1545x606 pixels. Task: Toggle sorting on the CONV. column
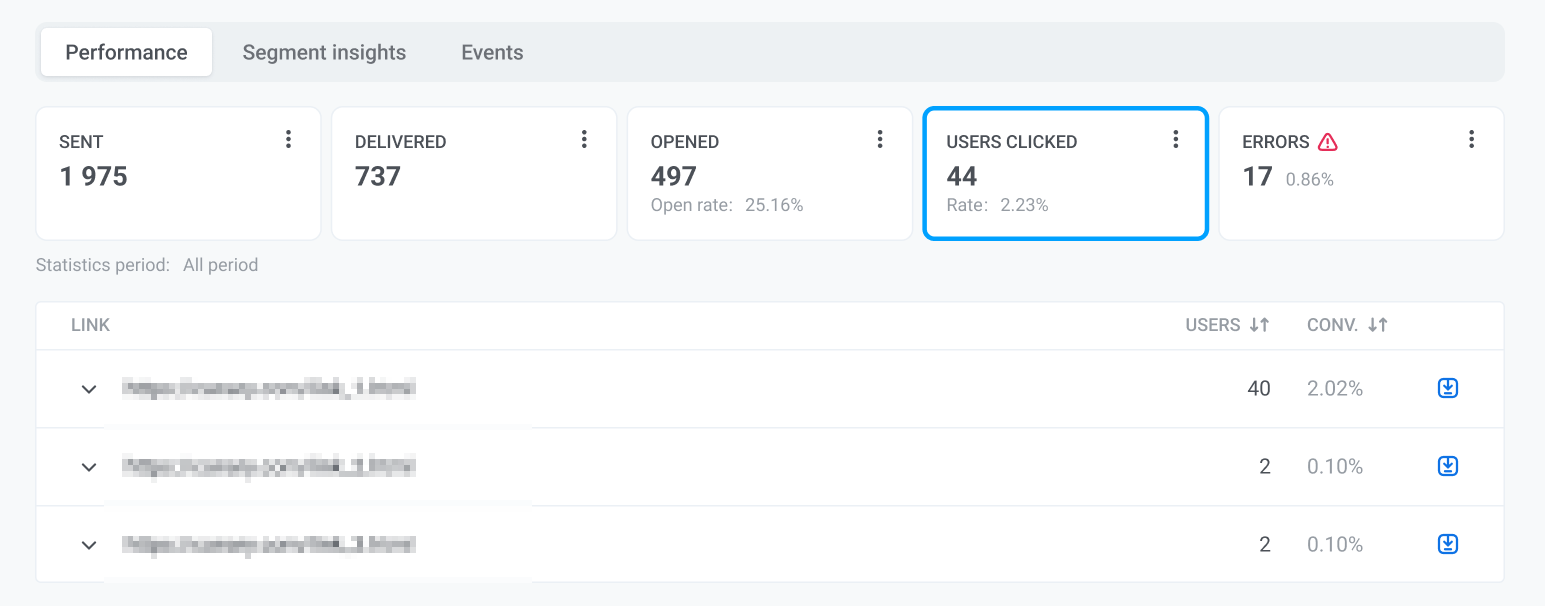tap(1379, 325)
